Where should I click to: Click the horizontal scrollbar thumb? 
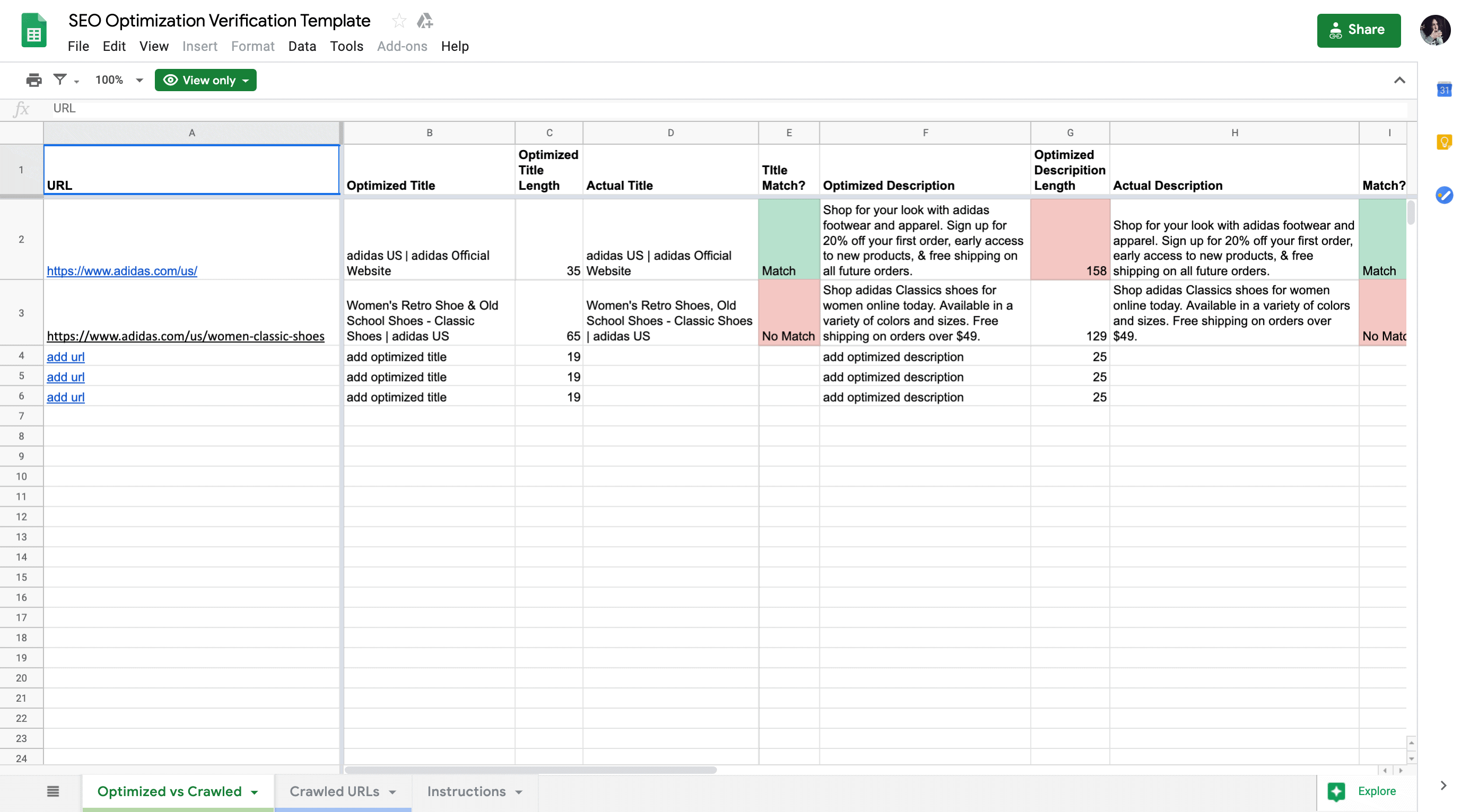tap(530, 770)
